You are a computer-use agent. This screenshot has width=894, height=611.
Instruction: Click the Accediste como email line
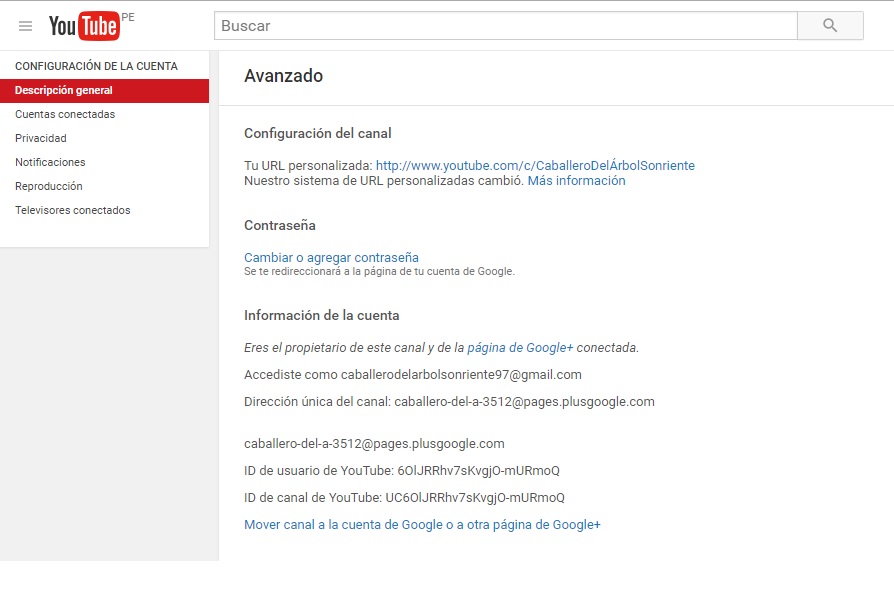(413, 375)
